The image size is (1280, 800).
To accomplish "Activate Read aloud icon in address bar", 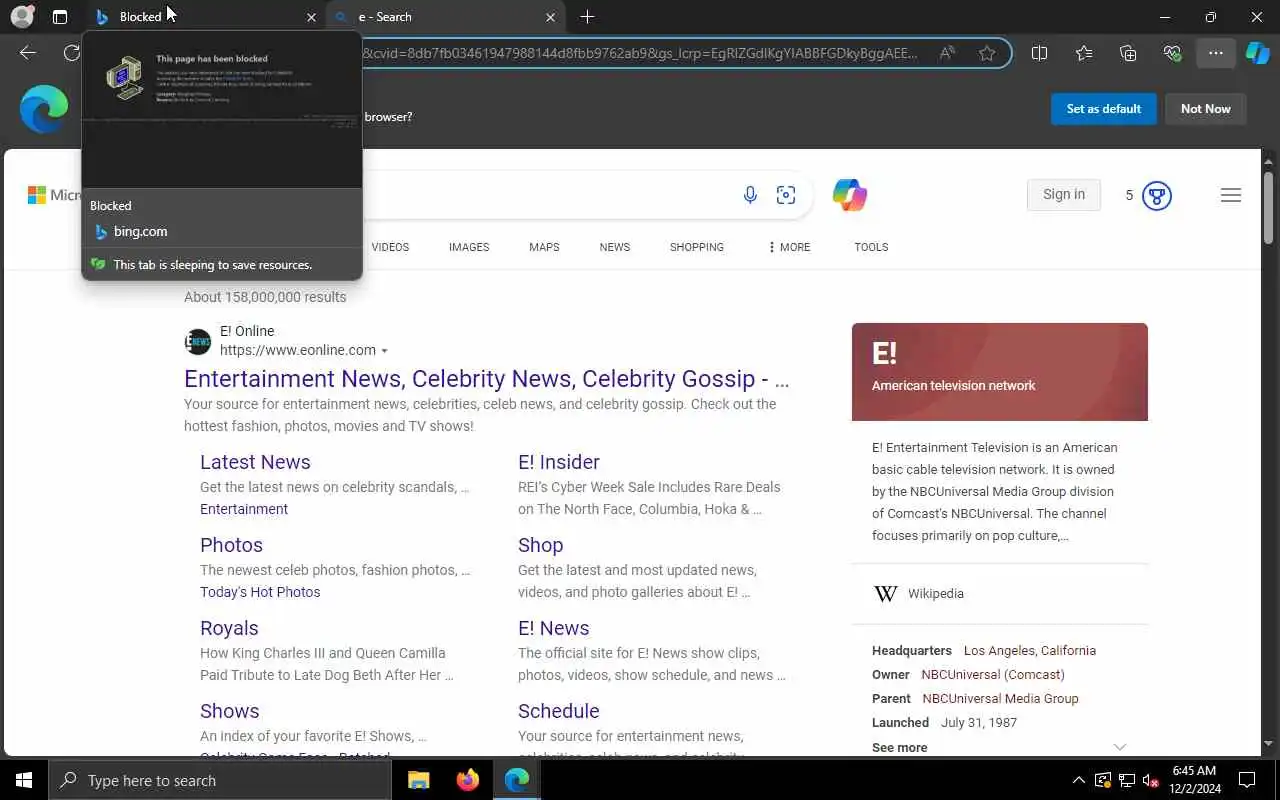I will click(x=947, y=53).
